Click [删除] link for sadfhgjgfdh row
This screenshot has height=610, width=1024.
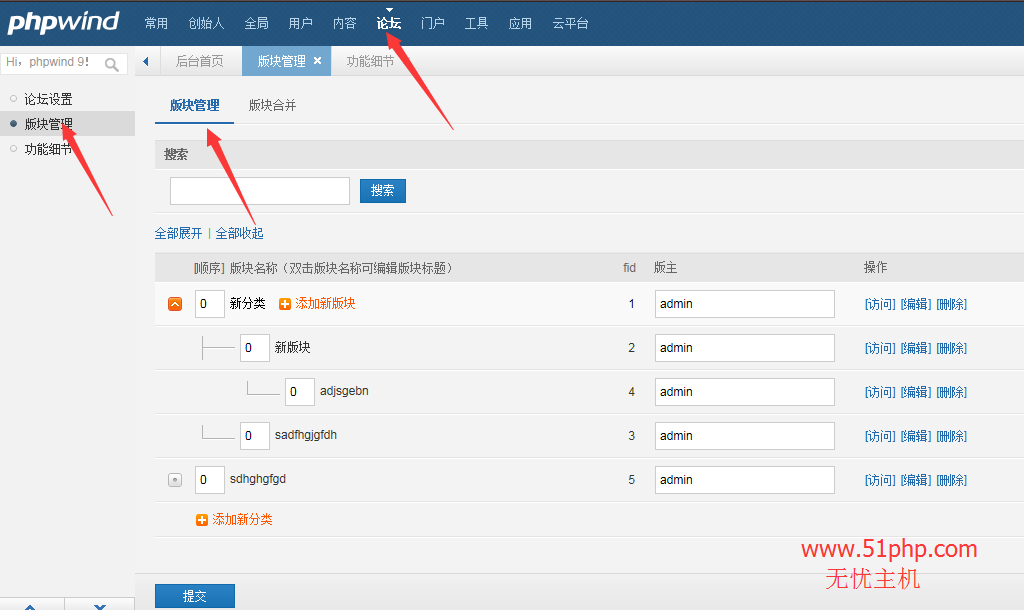(951, 436)
